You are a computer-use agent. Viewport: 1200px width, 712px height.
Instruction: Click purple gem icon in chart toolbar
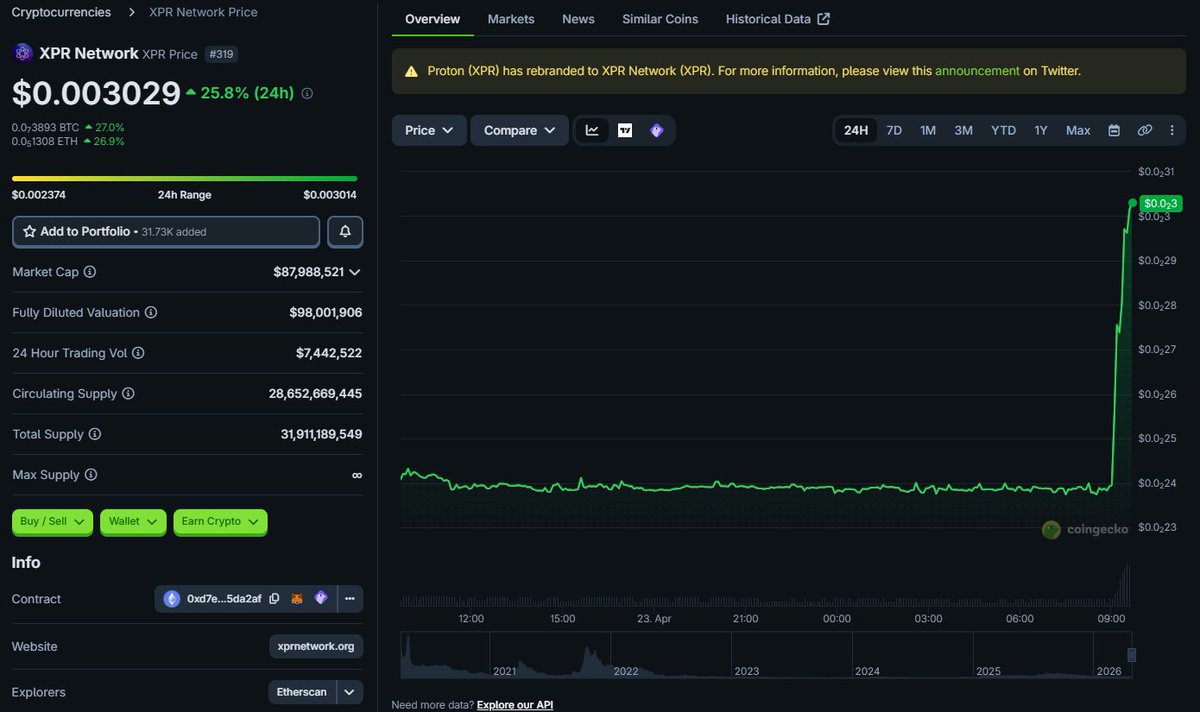click(x=657, y=130)
